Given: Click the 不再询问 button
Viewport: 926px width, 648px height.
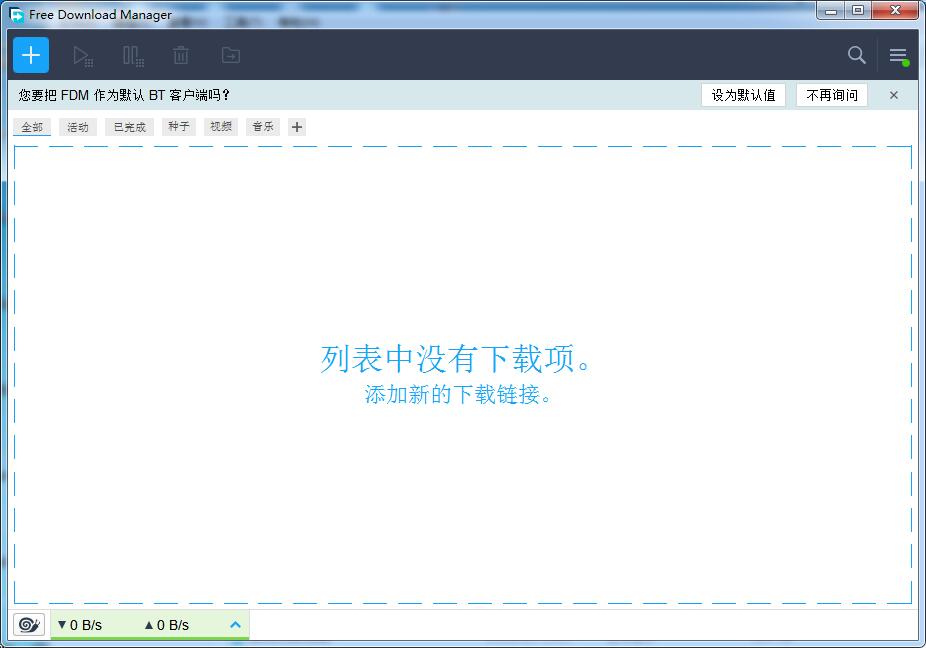Looking at the screenshot, I should (832, 95).
